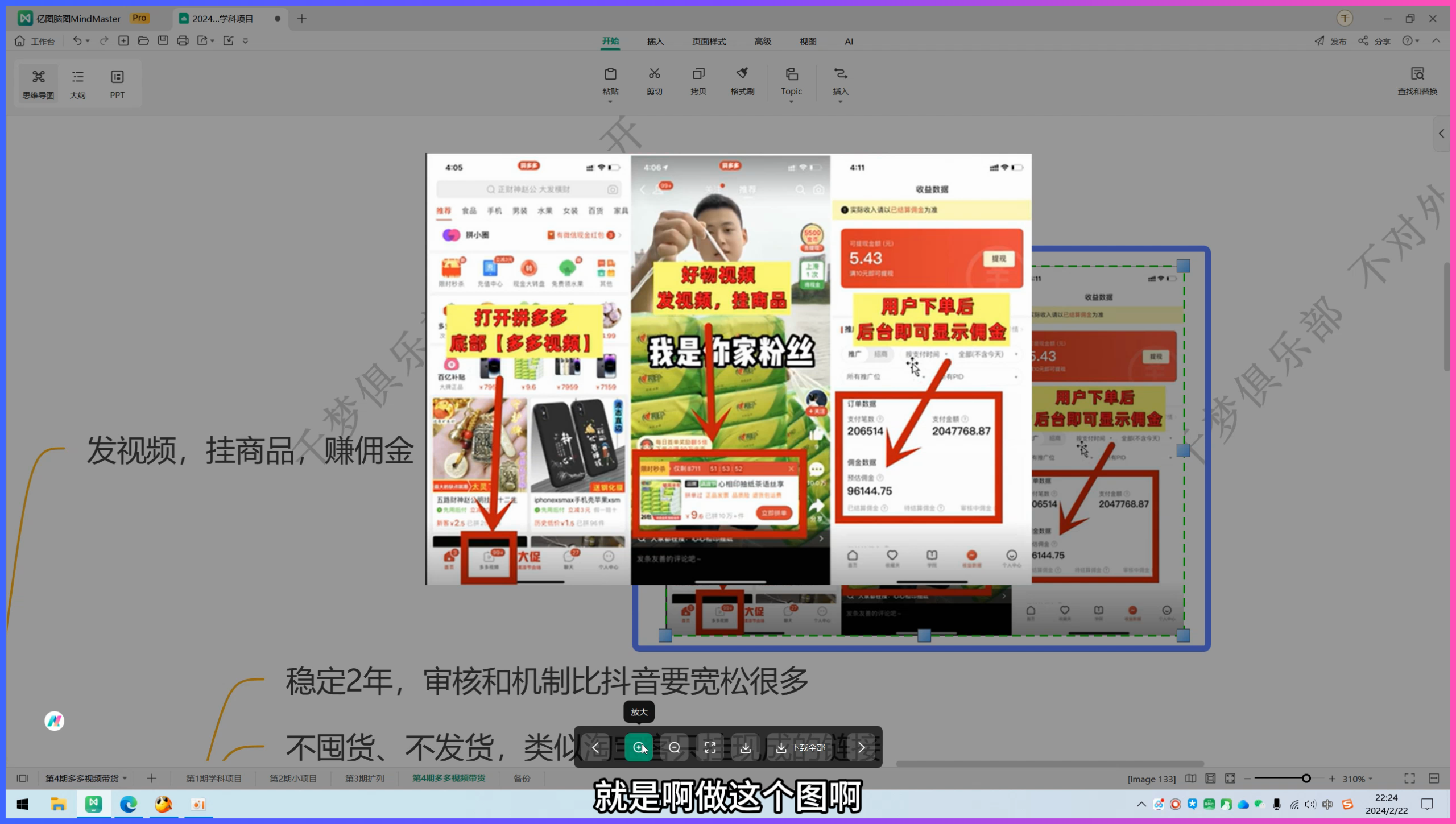Click the 放大 zoom-in viewer button
Viewport: 1456px width, 824px height.
pos(639,747)
